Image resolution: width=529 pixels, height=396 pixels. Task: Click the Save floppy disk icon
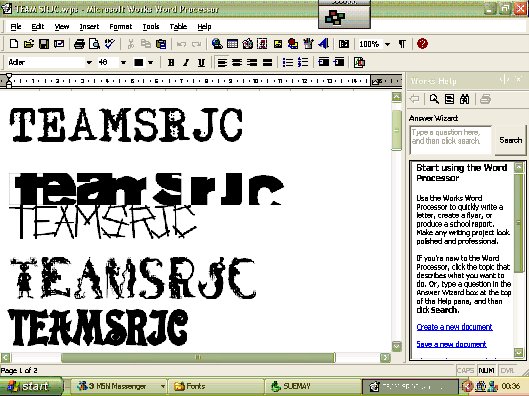tap(44, 44)
